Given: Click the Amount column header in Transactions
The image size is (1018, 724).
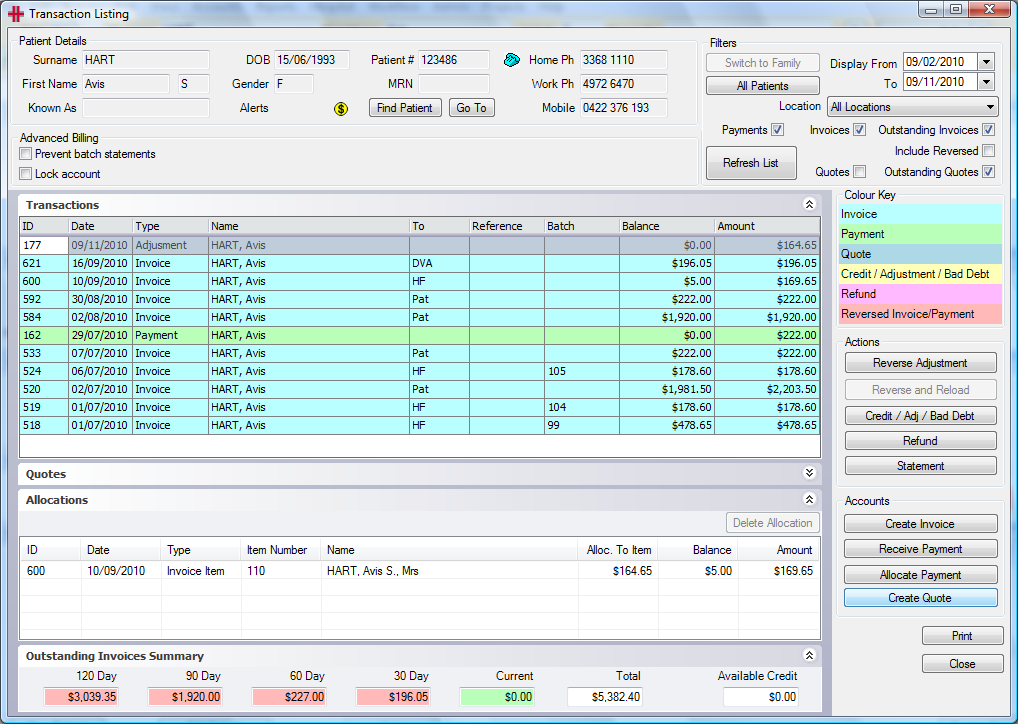Looking at the screenshot, I should coord(767,226).
